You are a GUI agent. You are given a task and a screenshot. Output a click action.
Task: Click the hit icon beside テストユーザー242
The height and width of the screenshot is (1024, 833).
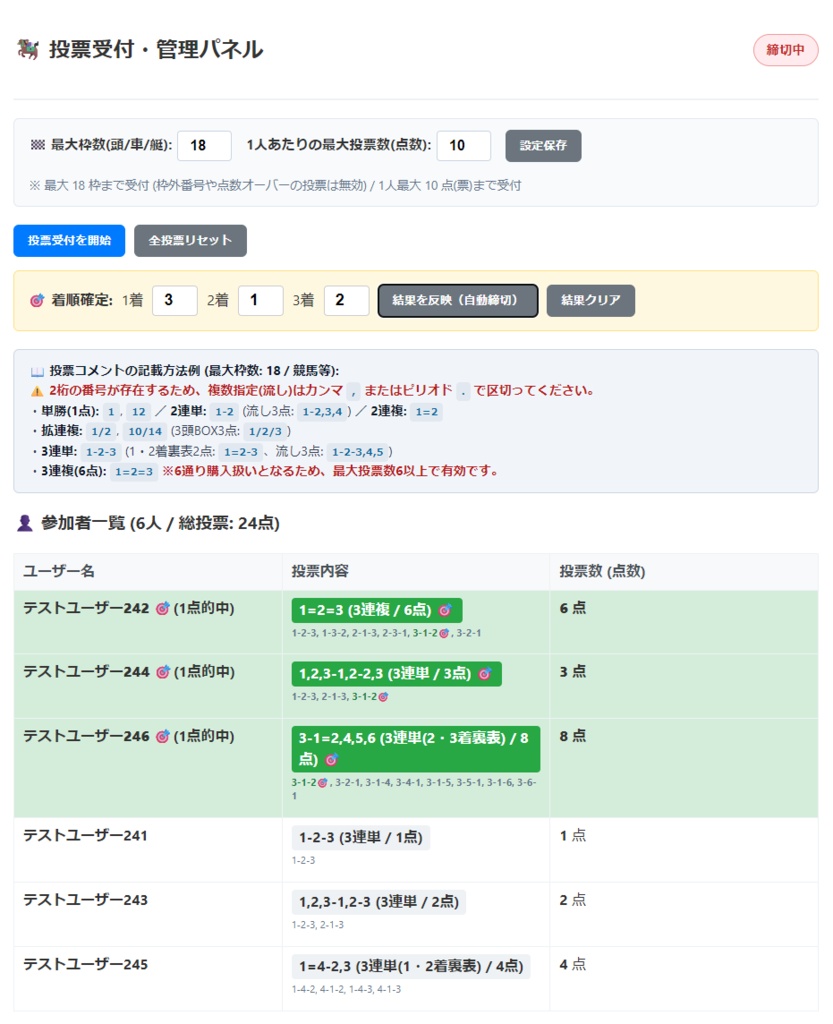point(163,609)
